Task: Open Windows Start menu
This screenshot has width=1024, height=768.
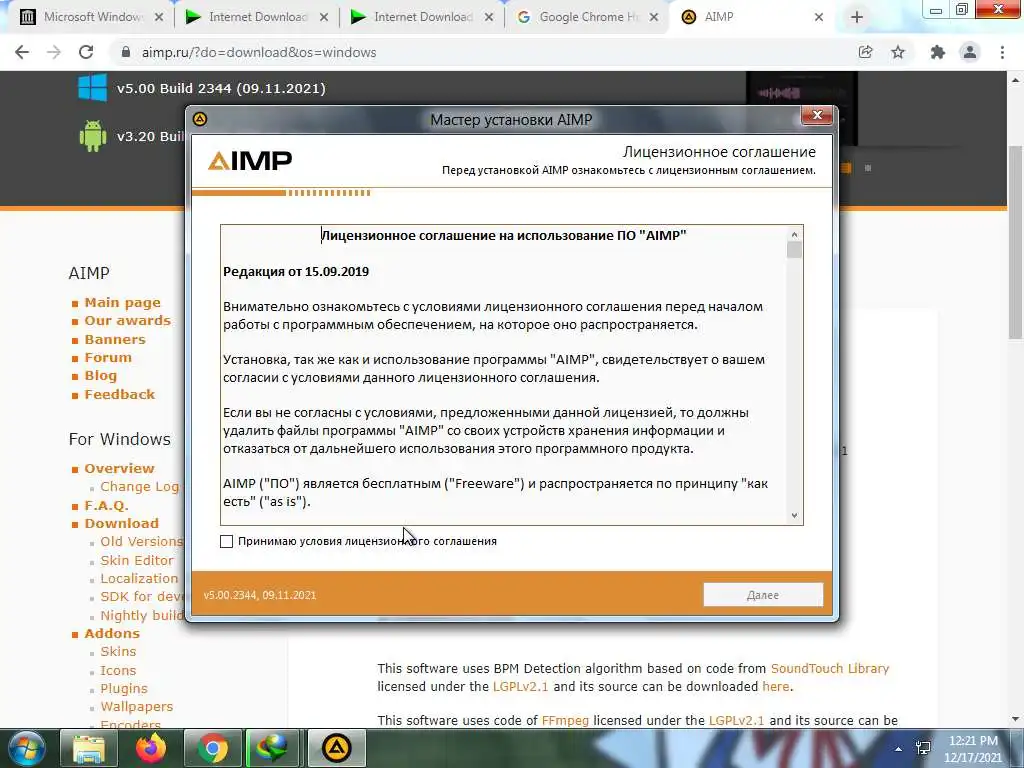Action: [27, 748]
